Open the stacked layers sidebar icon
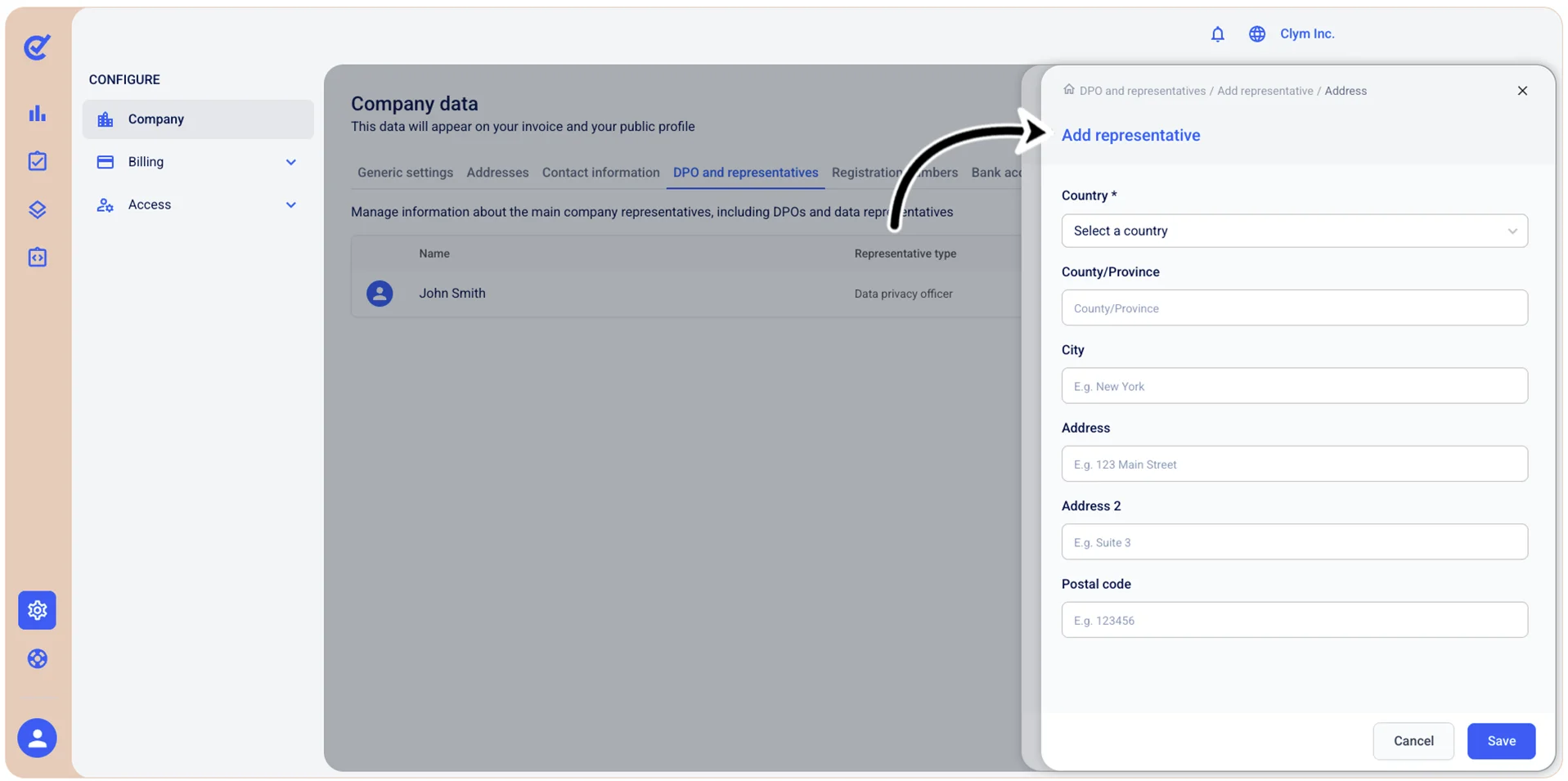The width and height of the screenshot is (1568, 781). pyautogui.click(x=38, y=209)
